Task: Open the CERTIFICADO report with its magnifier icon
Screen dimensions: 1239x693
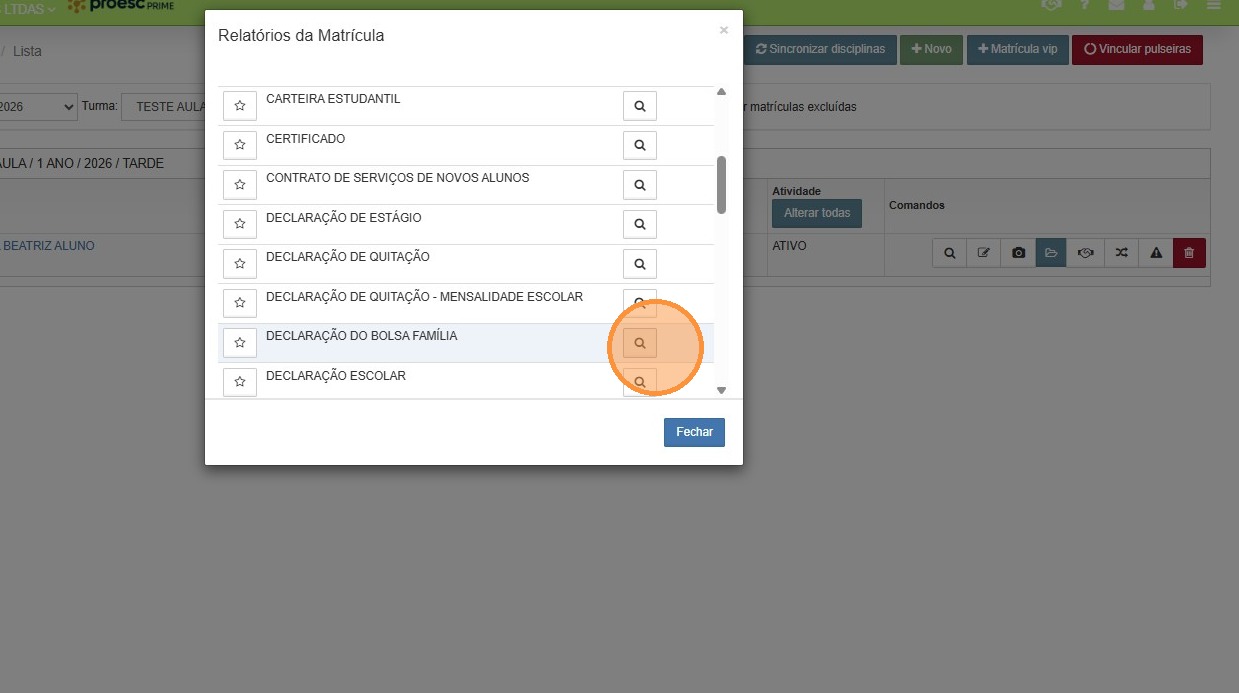Action: point(640,145)
